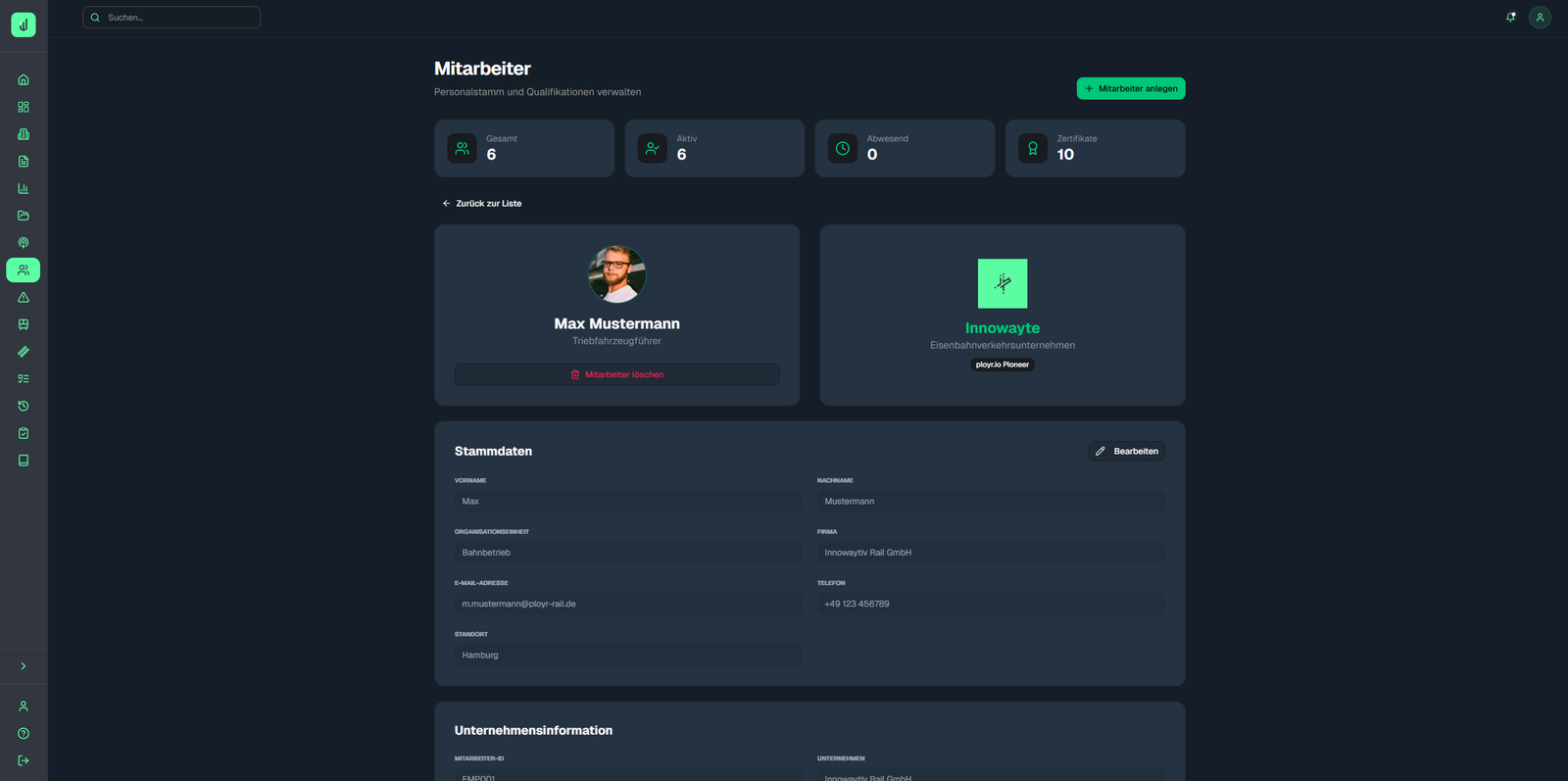The image size is (1568, 781).
Task: Open the folder icon in sidebar
Action: tap(24, 216)
